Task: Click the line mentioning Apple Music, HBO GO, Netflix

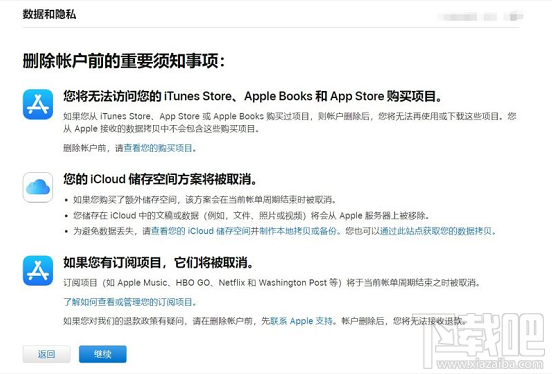Action: [x=272, y=282]
